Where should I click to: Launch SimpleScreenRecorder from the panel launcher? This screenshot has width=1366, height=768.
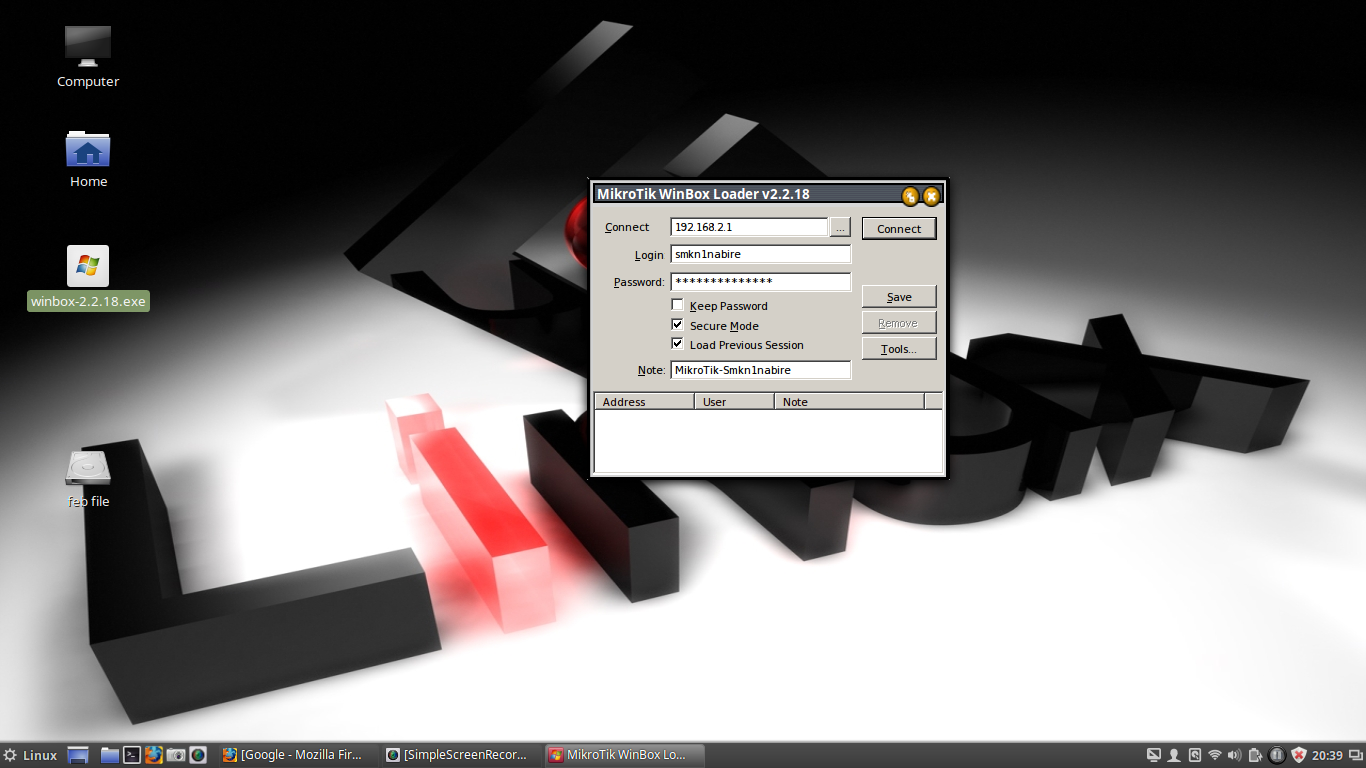[x=198, y=755]
